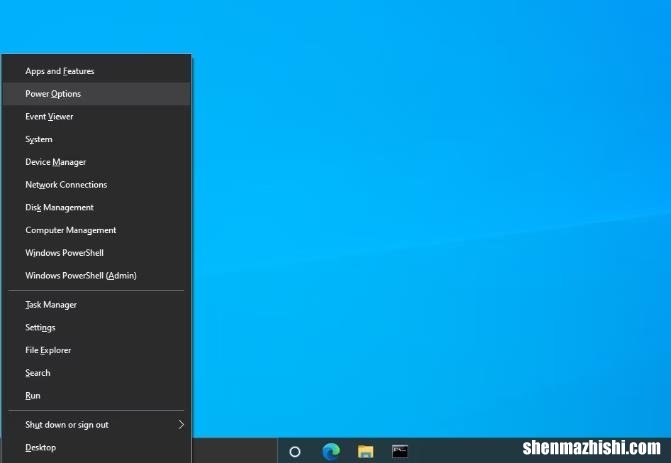
Task: Open File Explorer folder icon on taskbar
Action: [x=365, y=451]
